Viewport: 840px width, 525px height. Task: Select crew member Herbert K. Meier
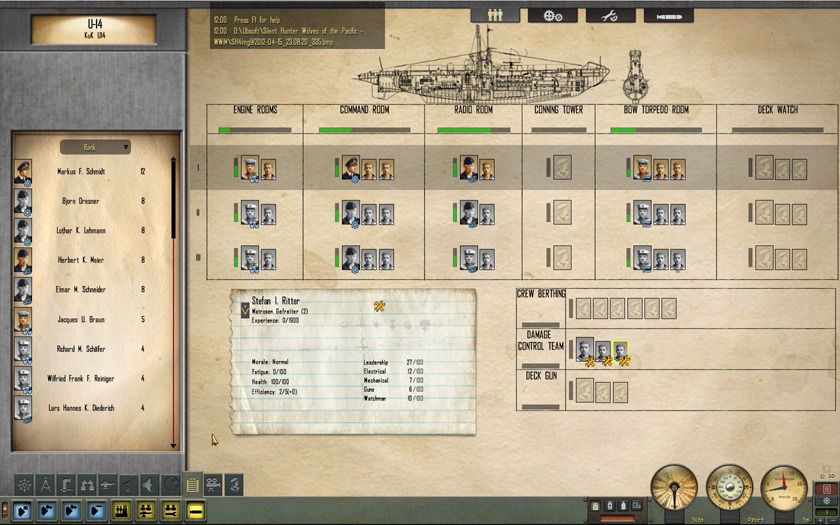coord(80,260)
